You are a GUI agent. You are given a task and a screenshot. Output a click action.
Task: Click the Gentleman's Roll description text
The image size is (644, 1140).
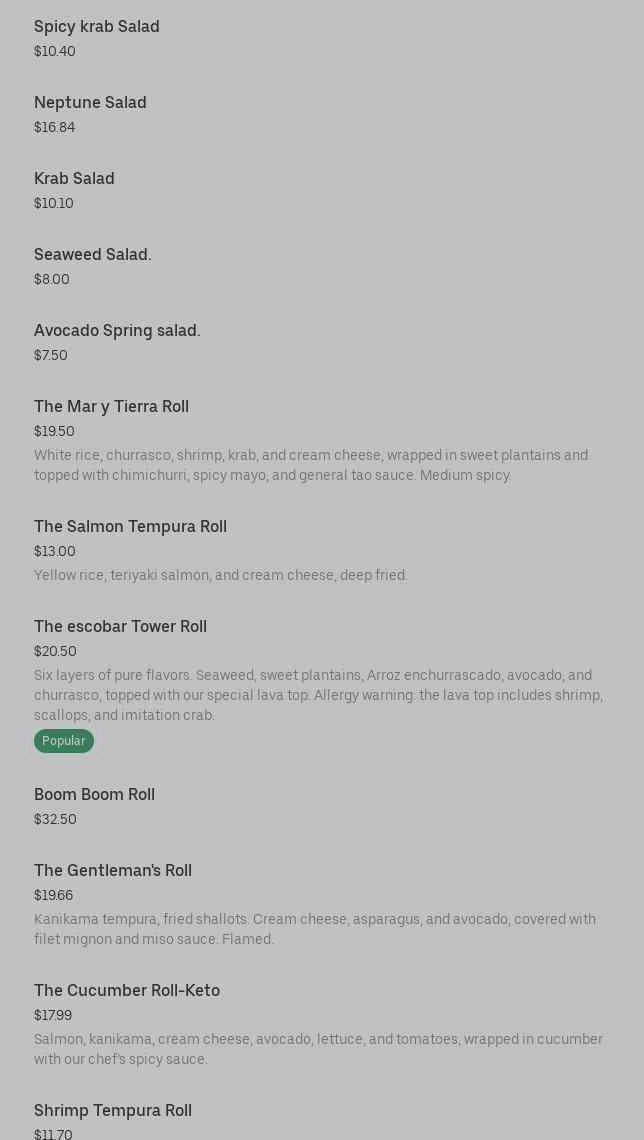[x=315, y=929]
